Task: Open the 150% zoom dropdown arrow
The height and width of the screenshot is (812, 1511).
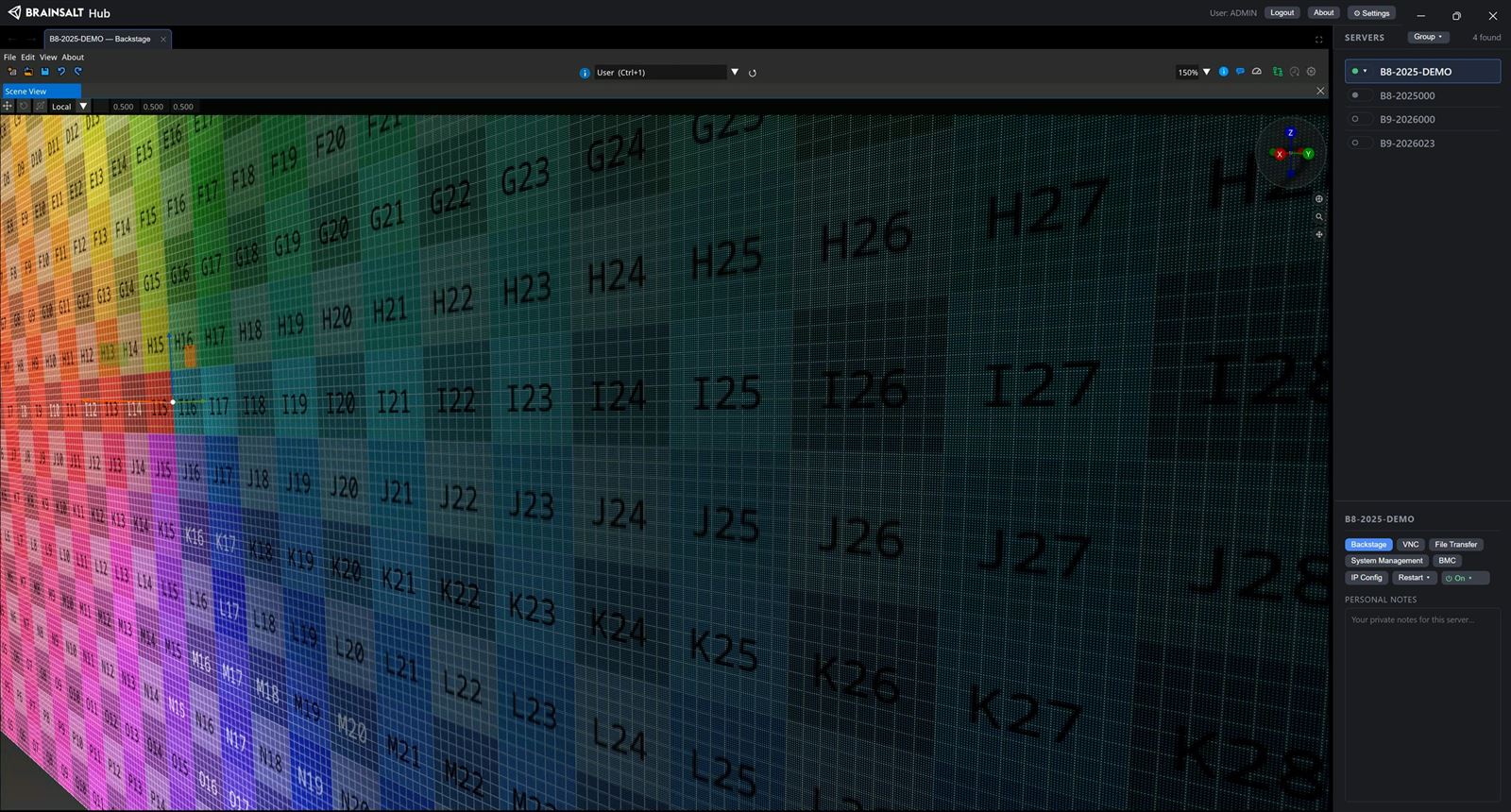Action: pyautogui.click(x=1206, y=72)
